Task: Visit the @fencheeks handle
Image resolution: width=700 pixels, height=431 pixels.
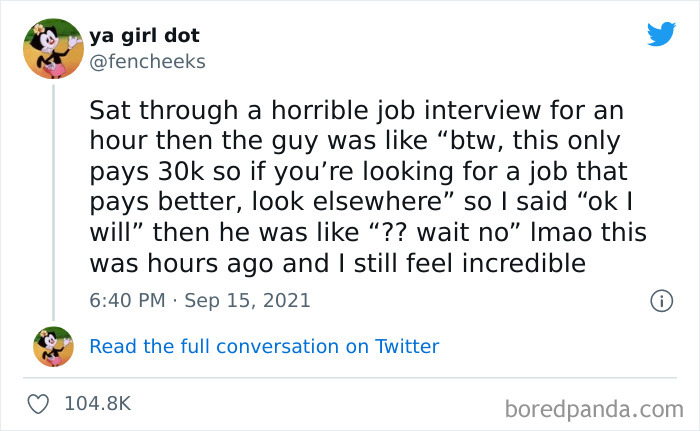Action: [146, 61]
